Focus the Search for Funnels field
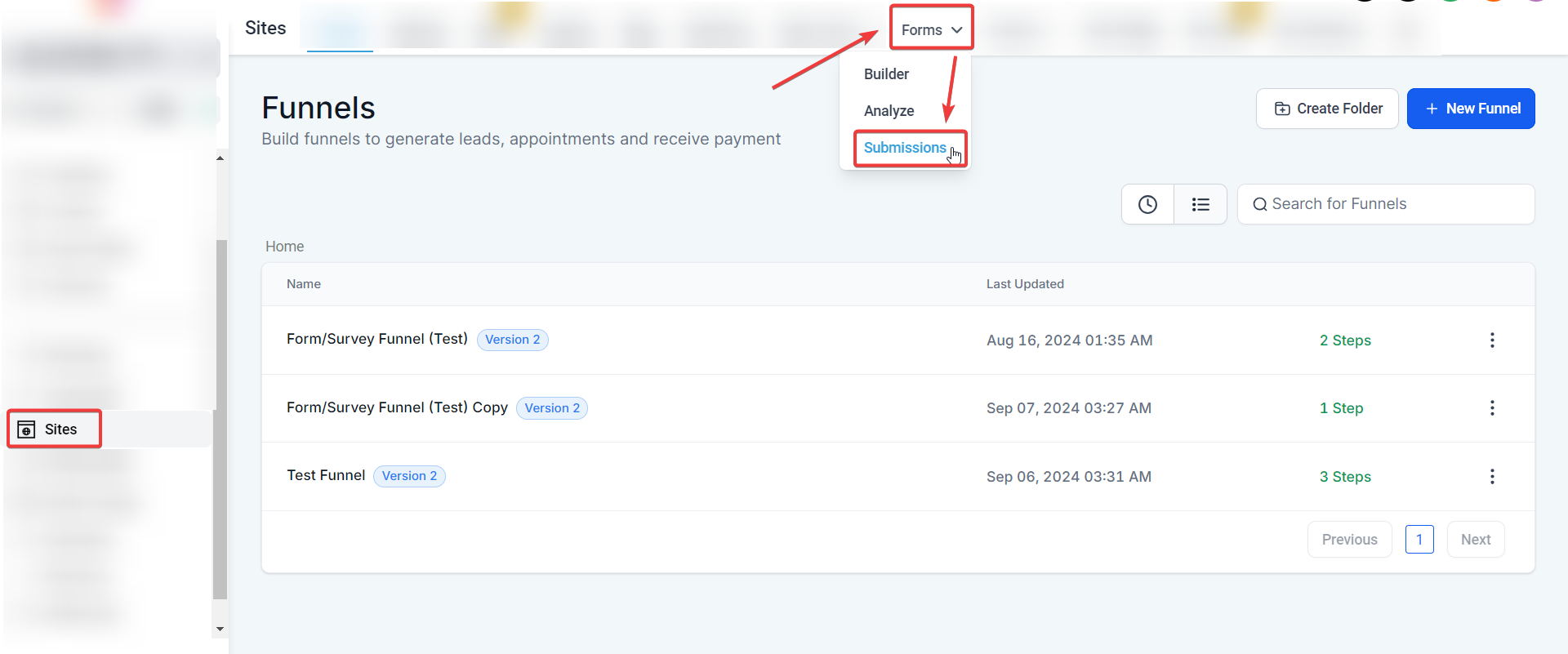The width and height of the screenshot is (1568, 654). (x=1386, y=204)
